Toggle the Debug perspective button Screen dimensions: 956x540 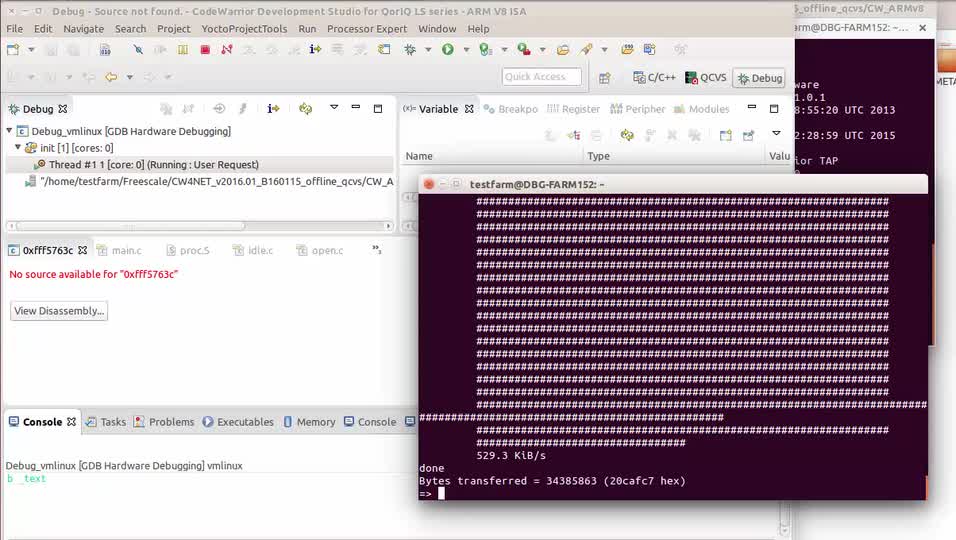pos(759,78)
